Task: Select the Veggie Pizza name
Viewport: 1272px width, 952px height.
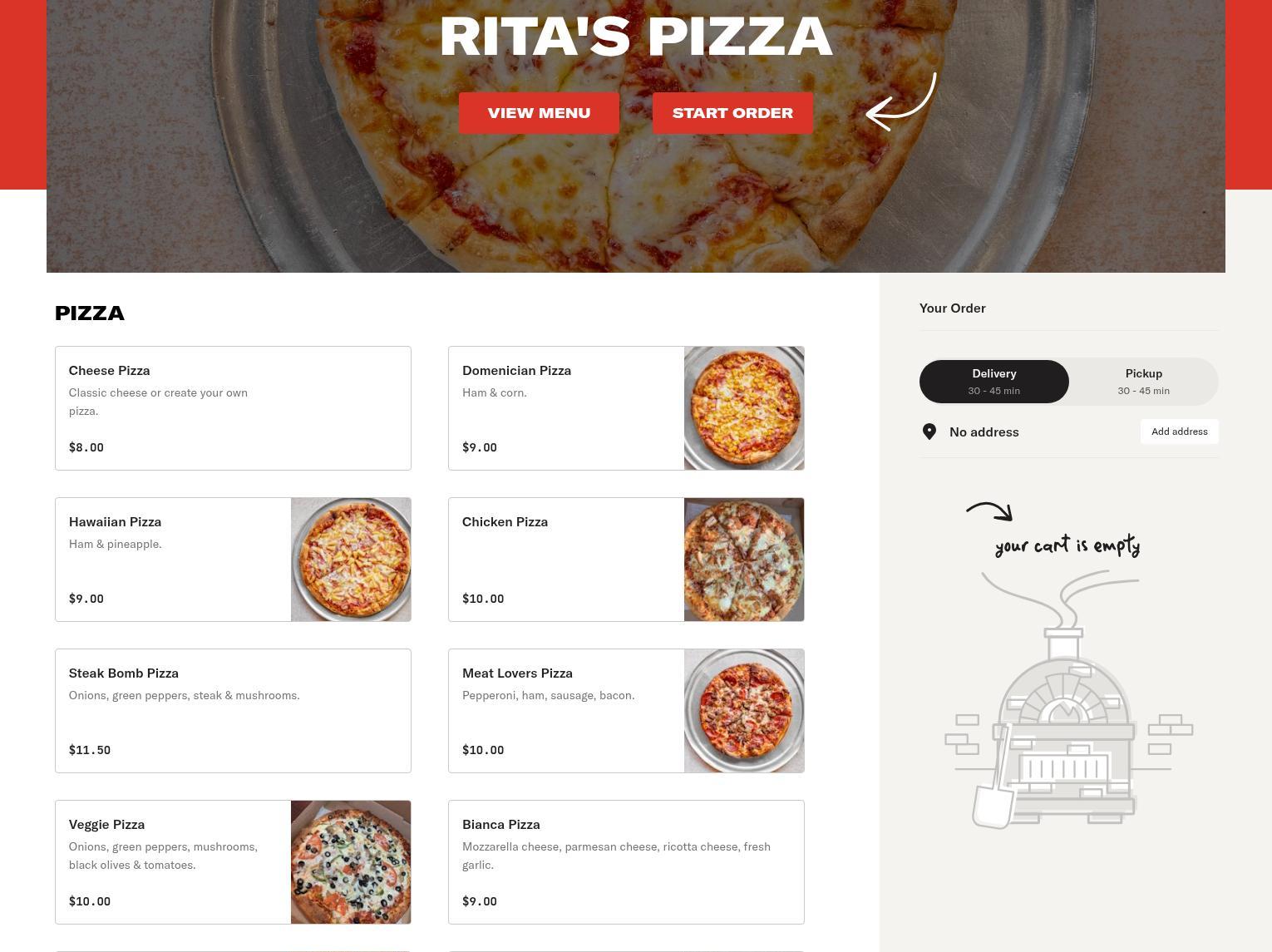Action: (x=106, y=825)
